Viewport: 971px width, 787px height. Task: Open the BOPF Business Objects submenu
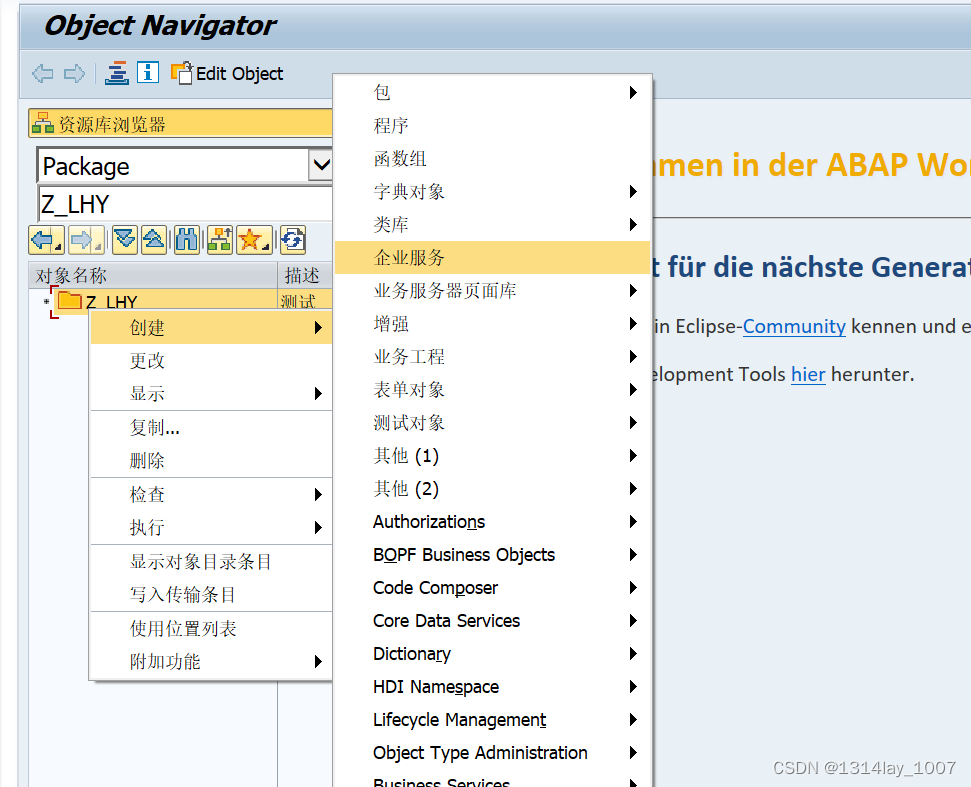click(x=492, y=555)
